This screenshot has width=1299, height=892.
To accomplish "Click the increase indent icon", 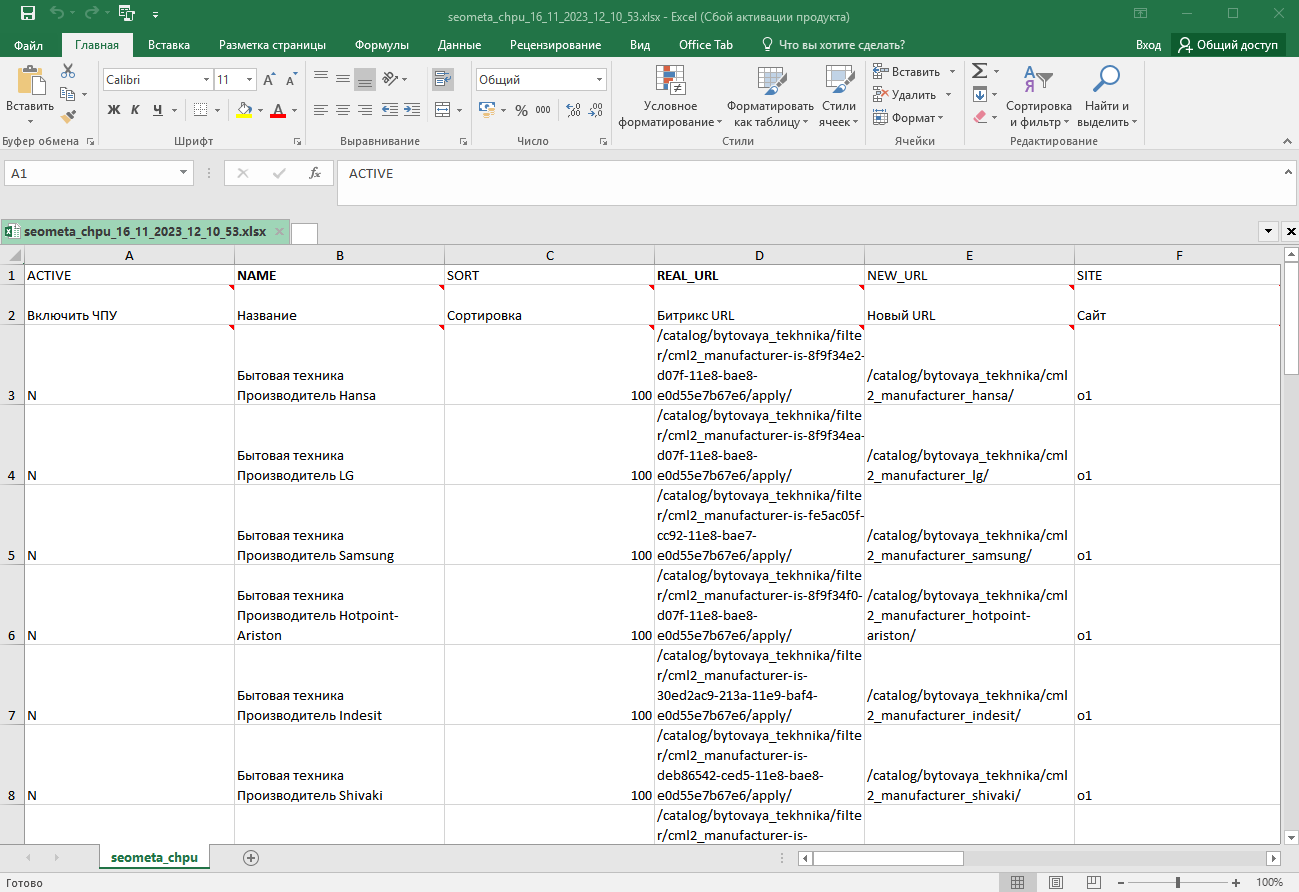I will pos(410,110).
